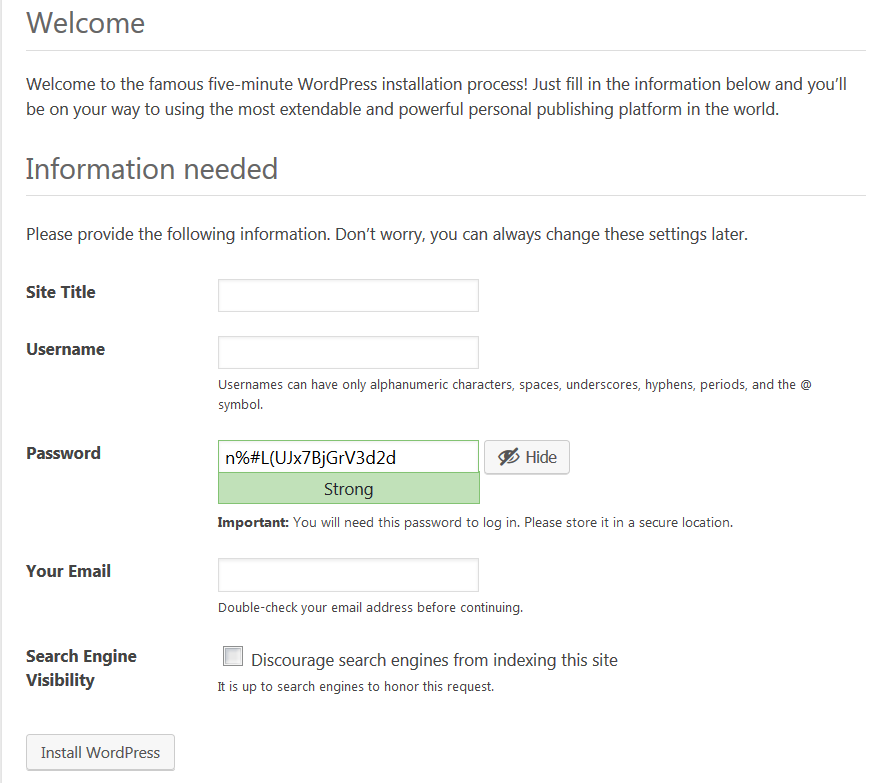Click the Search Engine Visibility label
This screenshot has width=885, height=783.
pyautogui.click(x=81, y=668)
